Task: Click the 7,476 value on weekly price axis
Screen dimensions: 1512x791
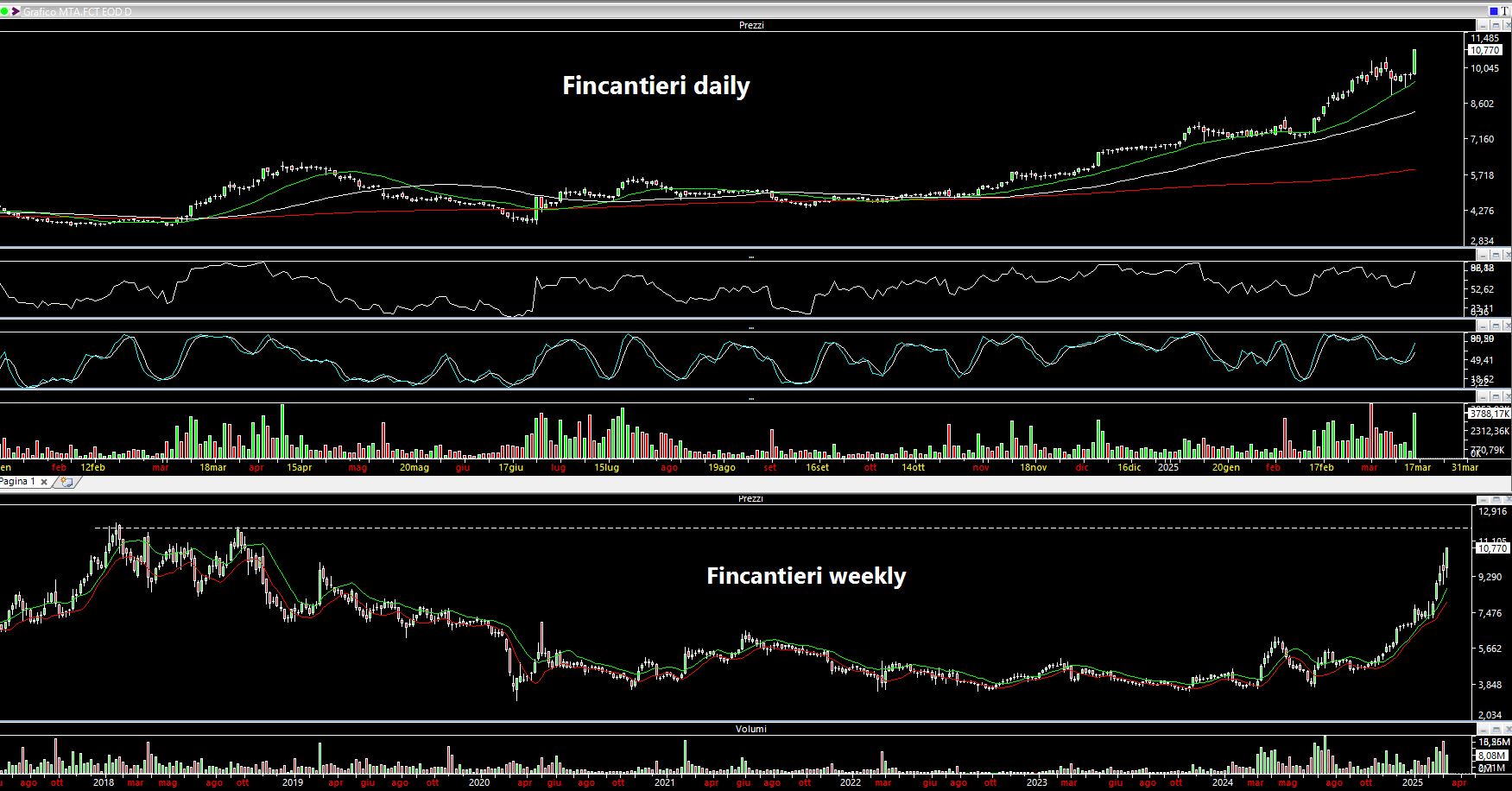Action: click(x=1490, y=613)
